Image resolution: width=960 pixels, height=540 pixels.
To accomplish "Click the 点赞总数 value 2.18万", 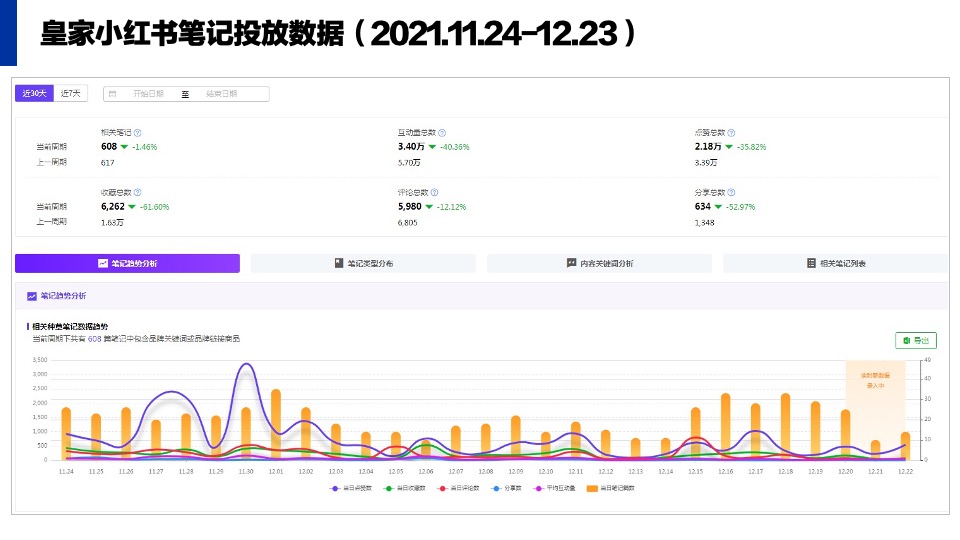I will [708, 147].
